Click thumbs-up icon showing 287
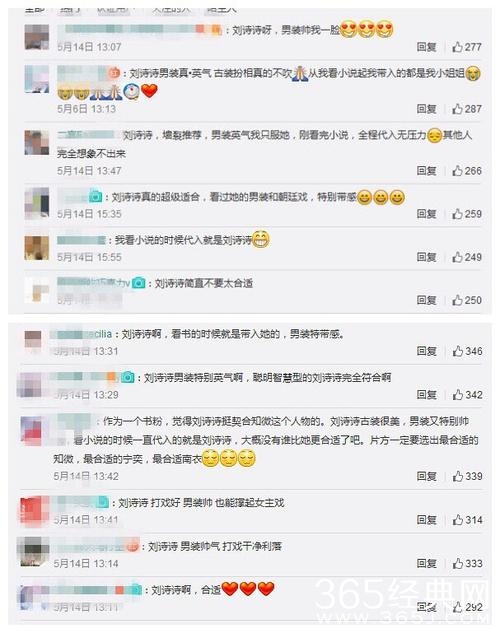Image resolution: width=500 pixels, height=633 pixels. click(x=457, y=109)
